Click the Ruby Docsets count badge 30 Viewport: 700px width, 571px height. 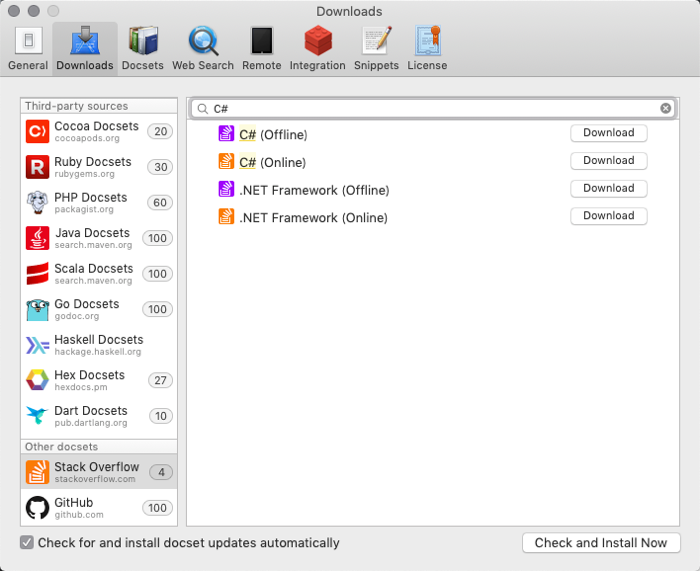click(160, 167)
